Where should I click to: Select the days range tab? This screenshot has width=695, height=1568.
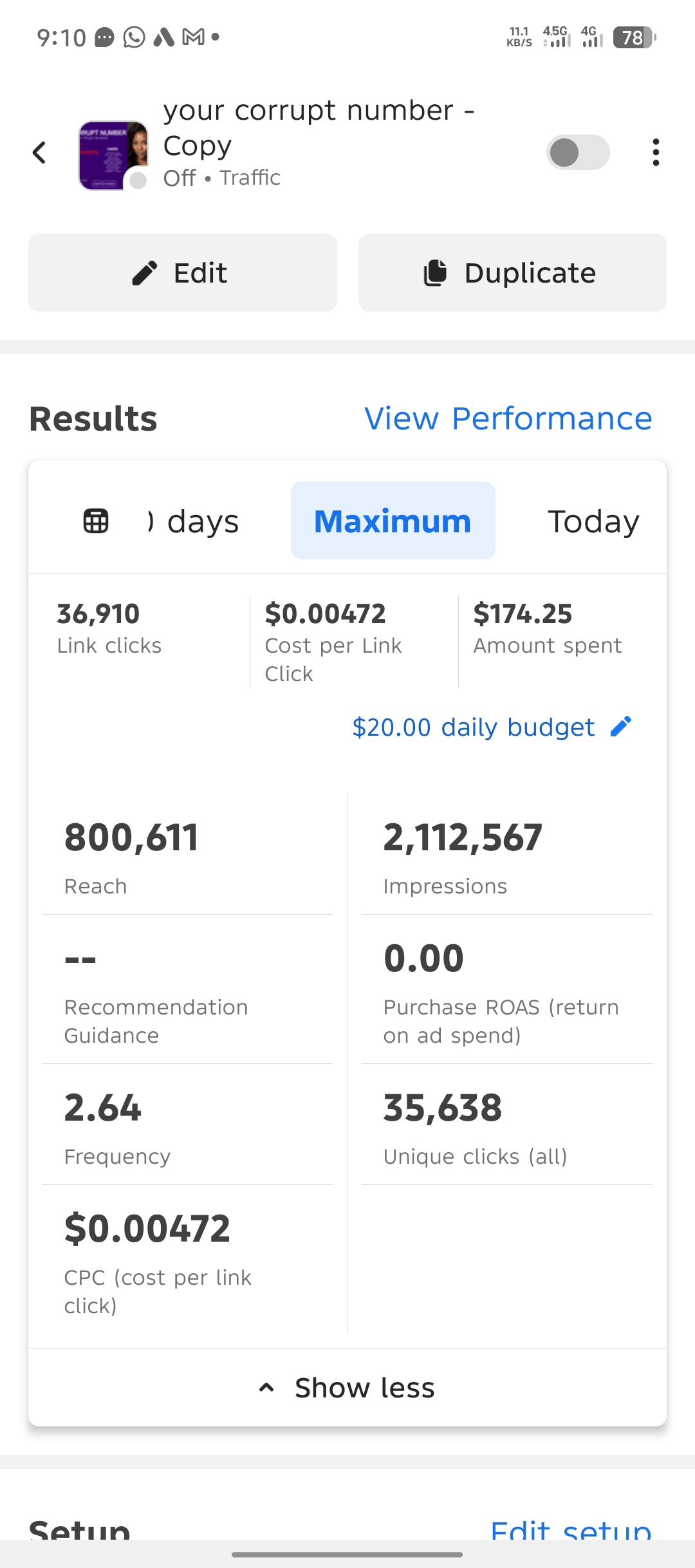coord(196,521)
